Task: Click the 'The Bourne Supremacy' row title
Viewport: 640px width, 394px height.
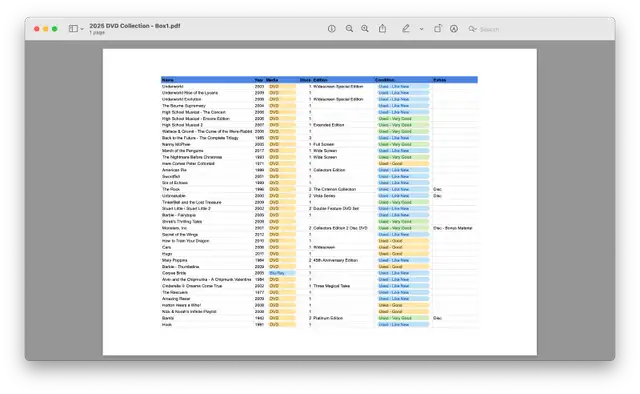Action: (x=184, y=106)
